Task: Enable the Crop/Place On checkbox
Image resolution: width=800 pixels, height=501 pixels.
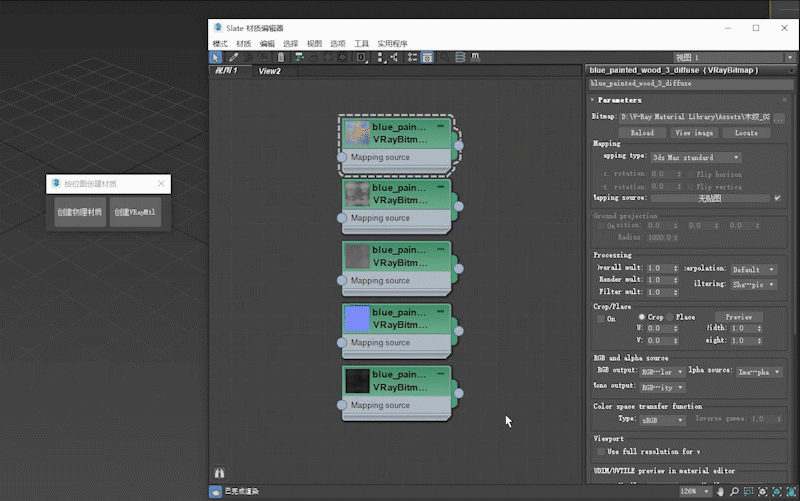Action: [x=600, y=318]
